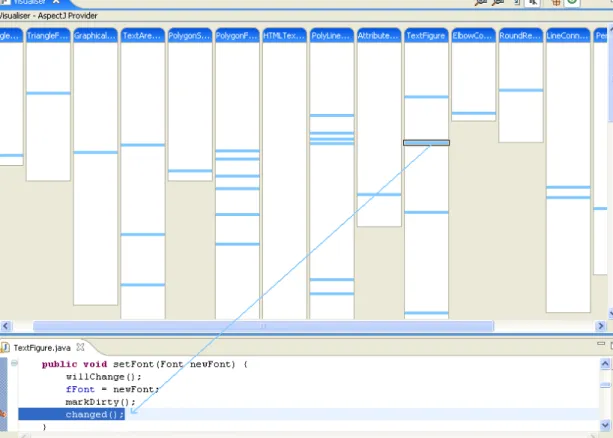Click the Visualiser vertical scrollbar down arrow
613x438 pixels.
(611, 313)
